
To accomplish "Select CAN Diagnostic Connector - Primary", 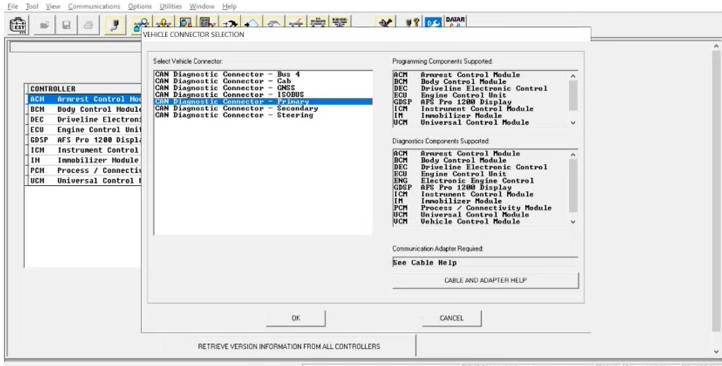I will 263,101.
